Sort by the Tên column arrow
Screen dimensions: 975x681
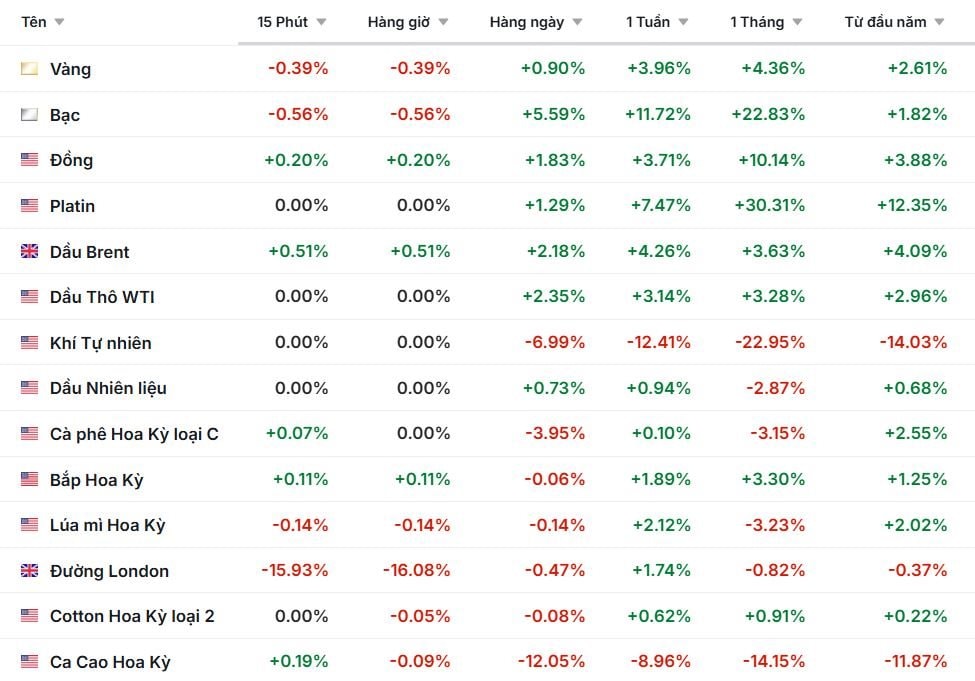tap(59, 22)
